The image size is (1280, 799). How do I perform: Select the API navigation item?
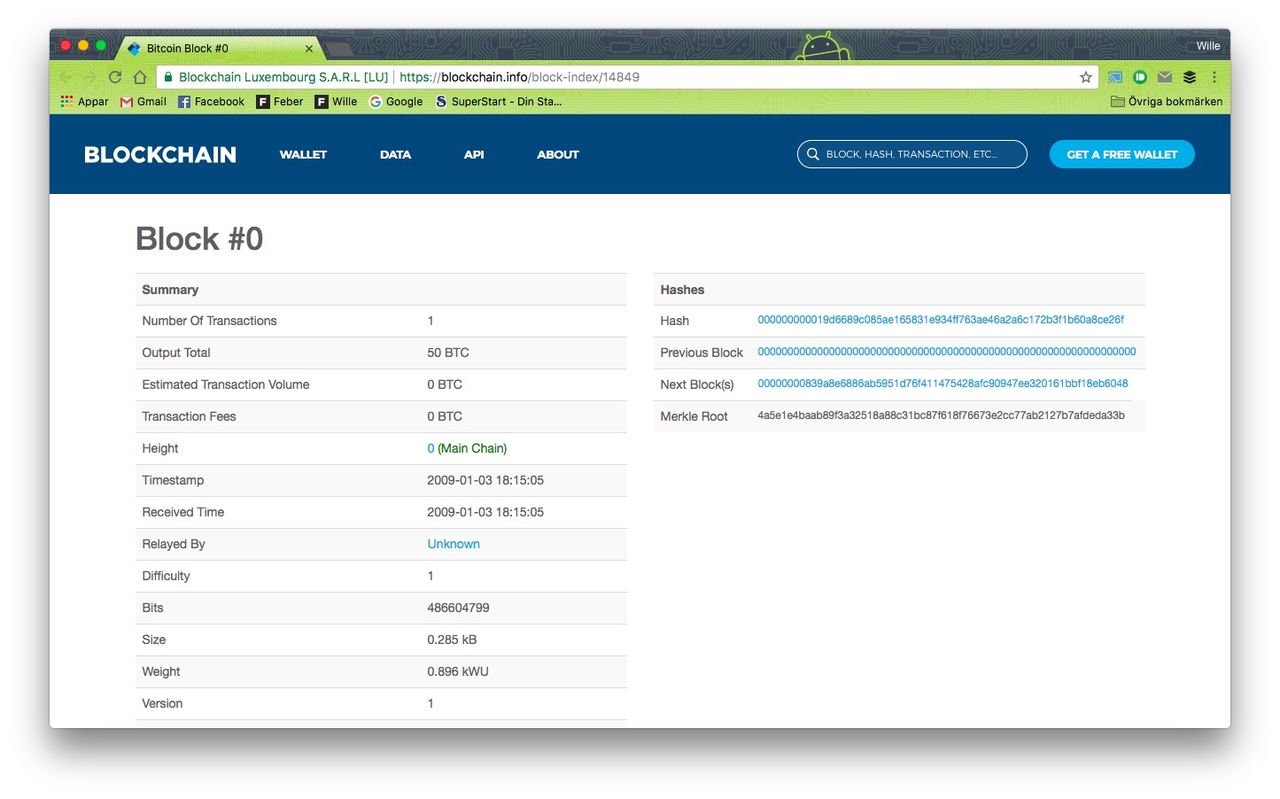(x=474, y=154)
